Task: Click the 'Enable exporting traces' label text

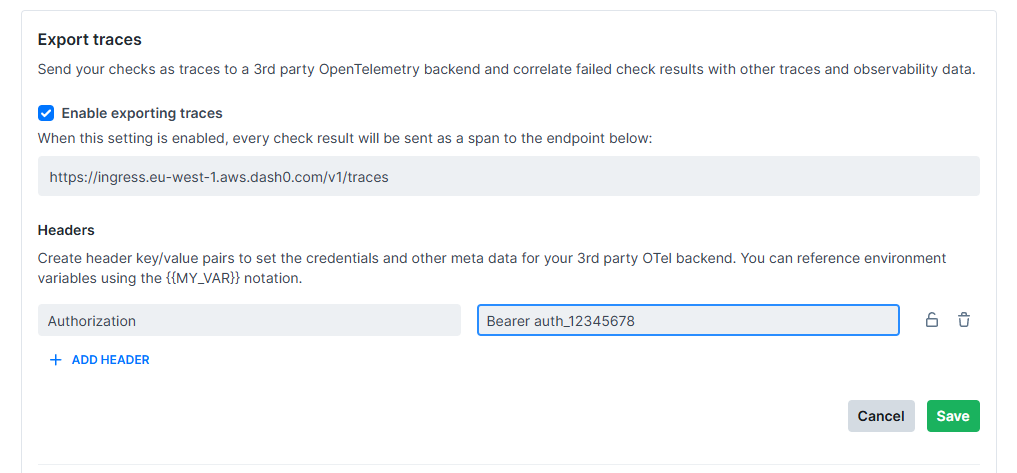Action: 142,113
